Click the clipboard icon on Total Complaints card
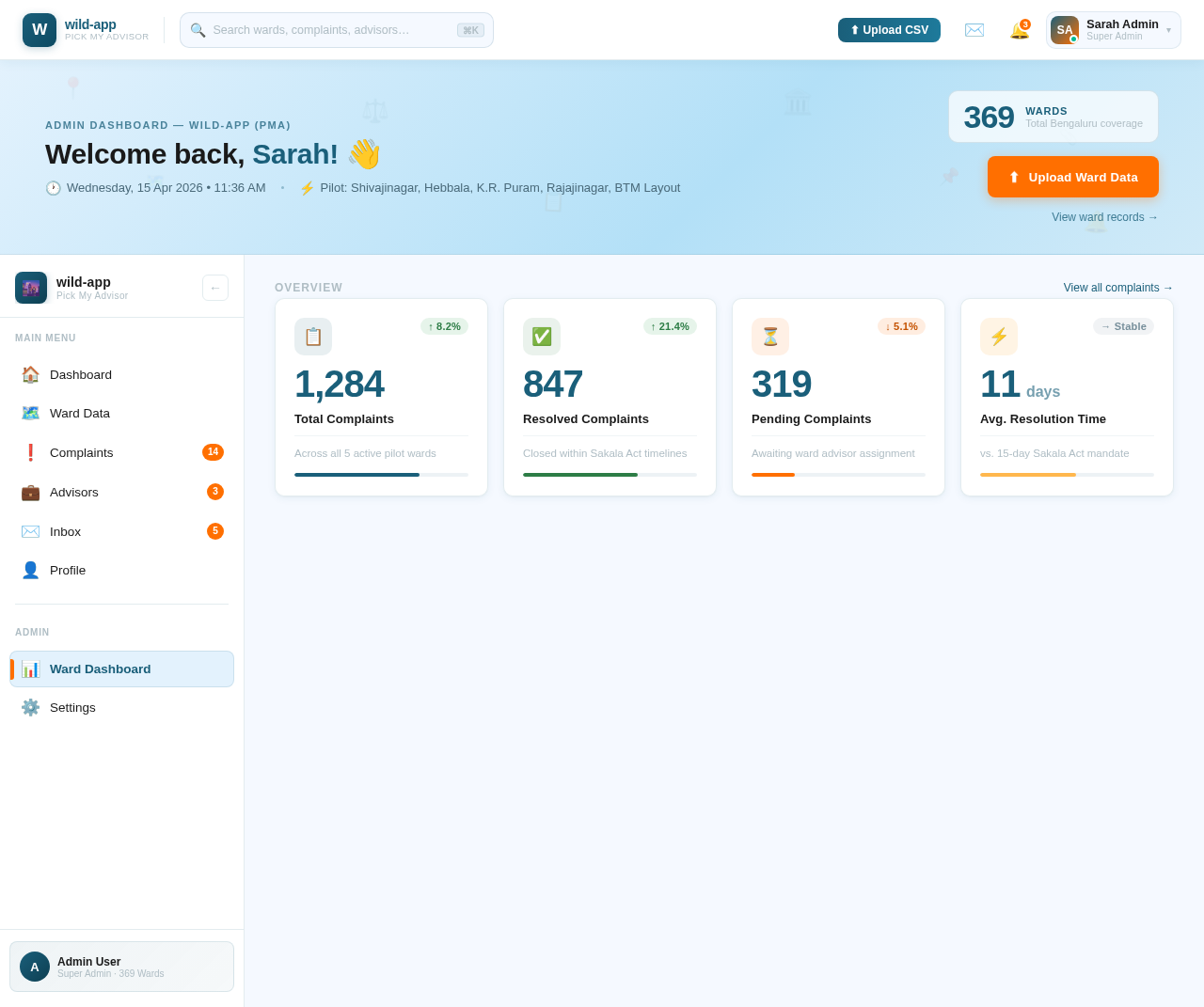Viewport: 1204px width, 1007px height. (313, 337)
